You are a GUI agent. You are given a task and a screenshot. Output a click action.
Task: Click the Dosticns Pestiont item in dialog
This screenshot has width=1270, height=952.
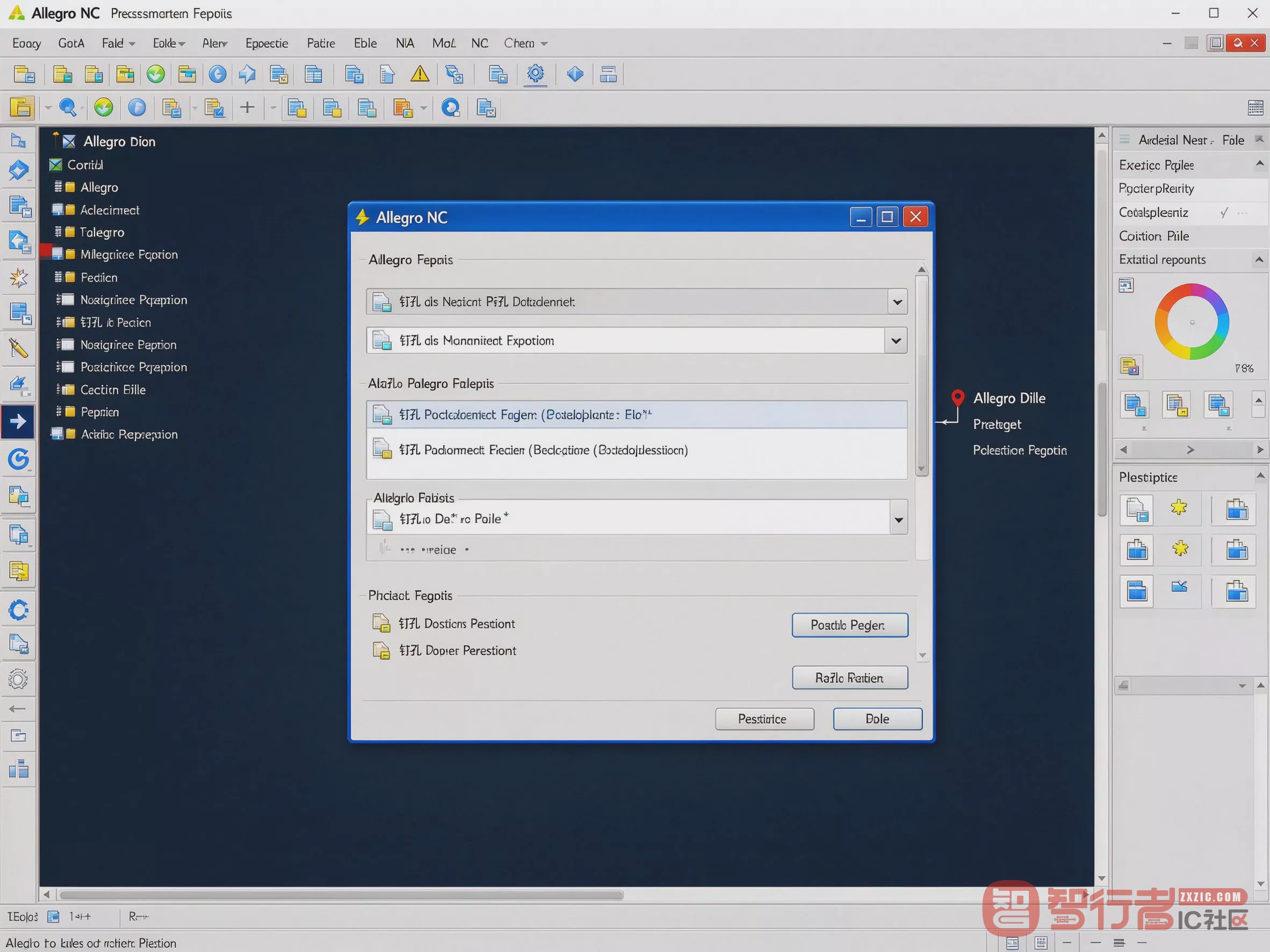[457, 624]
